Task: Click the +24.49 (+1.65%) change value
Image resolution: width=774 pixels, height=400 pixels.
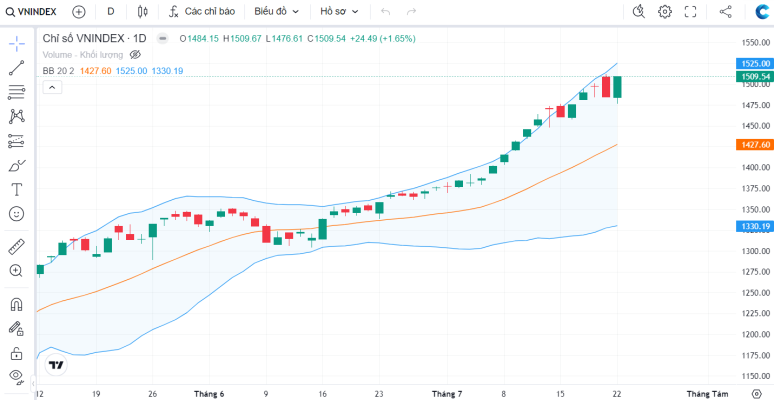Action: pyautogui.click(x=383, y=38)
